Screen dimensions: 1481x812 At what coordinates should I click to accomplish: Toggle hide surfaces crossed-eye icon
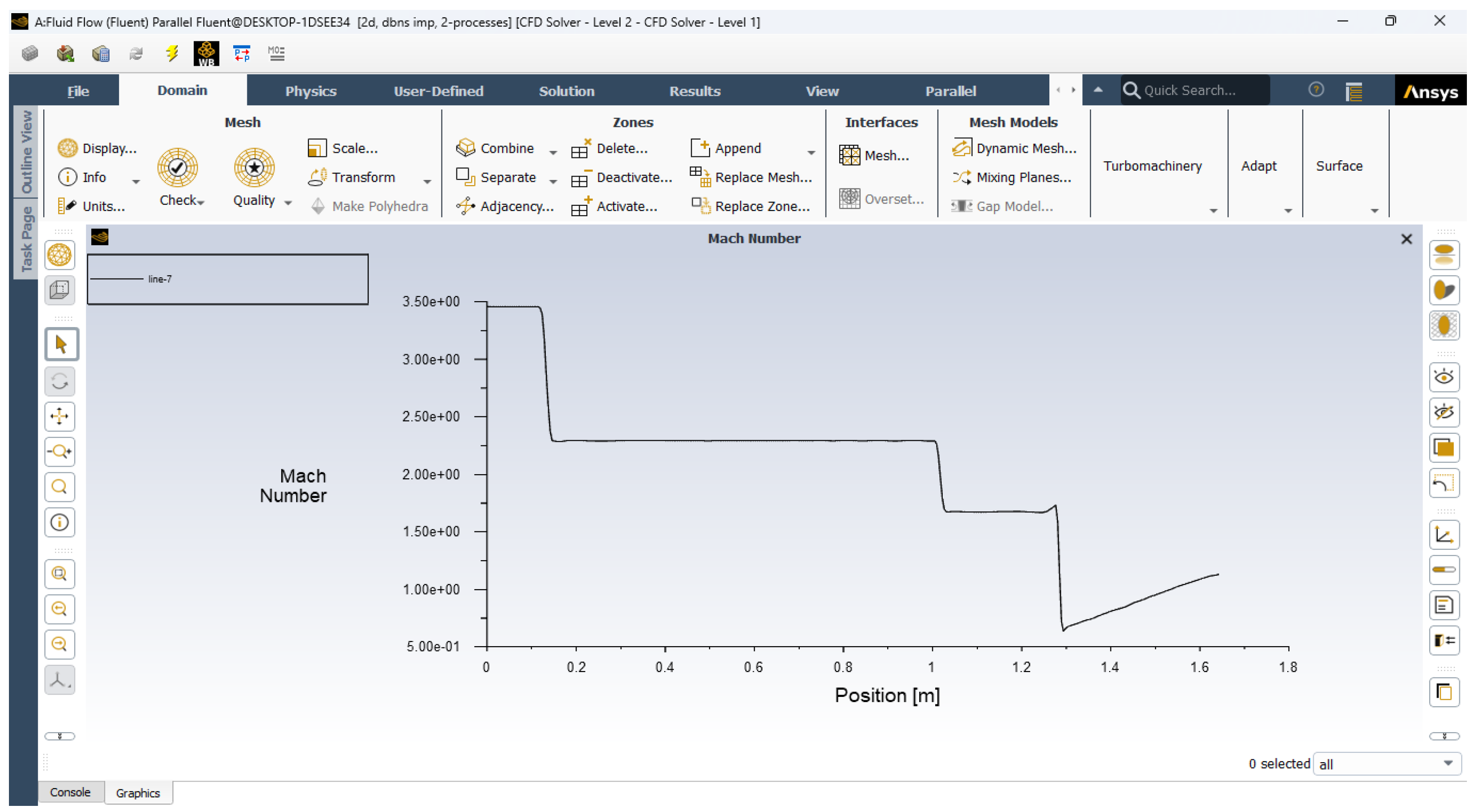click(1444, 412)
